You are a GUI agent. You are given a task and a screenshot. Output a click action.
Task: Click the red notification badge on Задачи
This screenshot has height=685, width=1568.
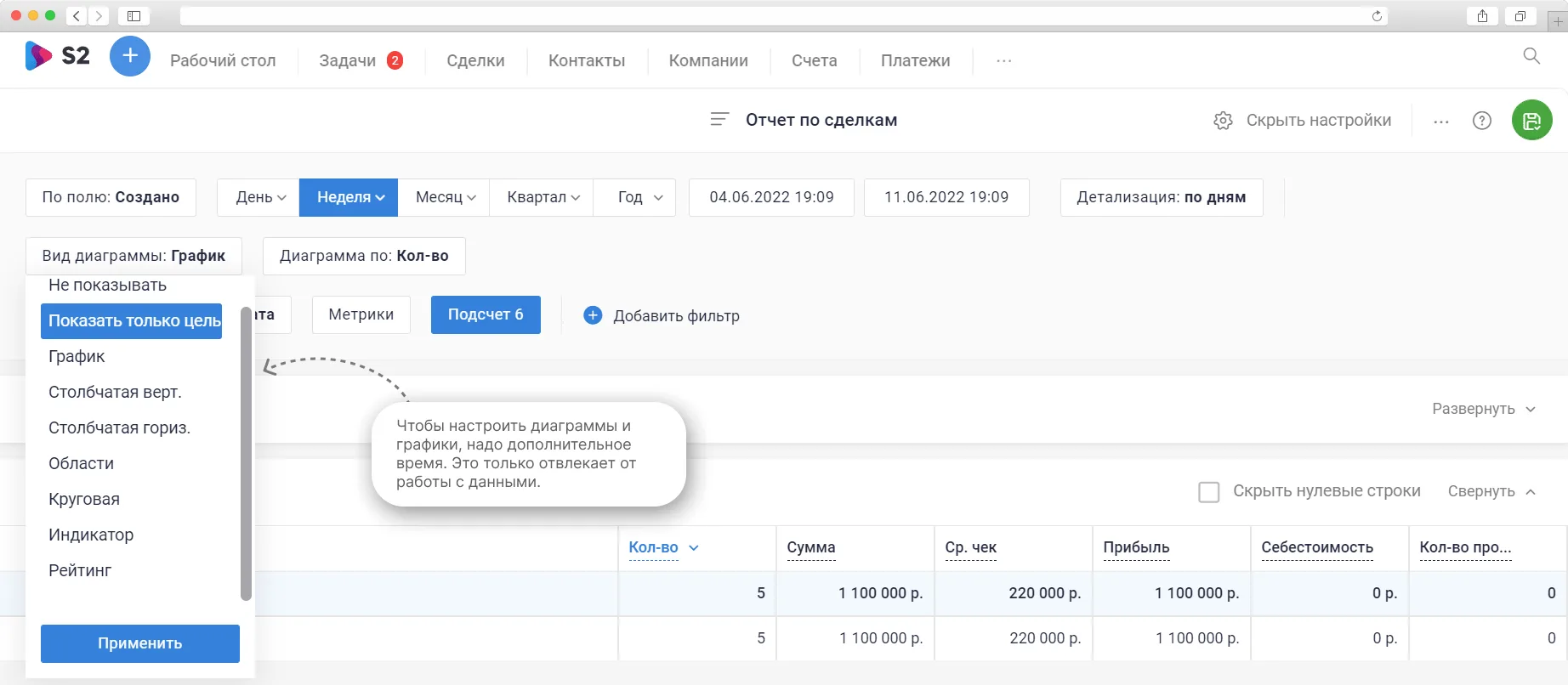[x=395, y=60]
